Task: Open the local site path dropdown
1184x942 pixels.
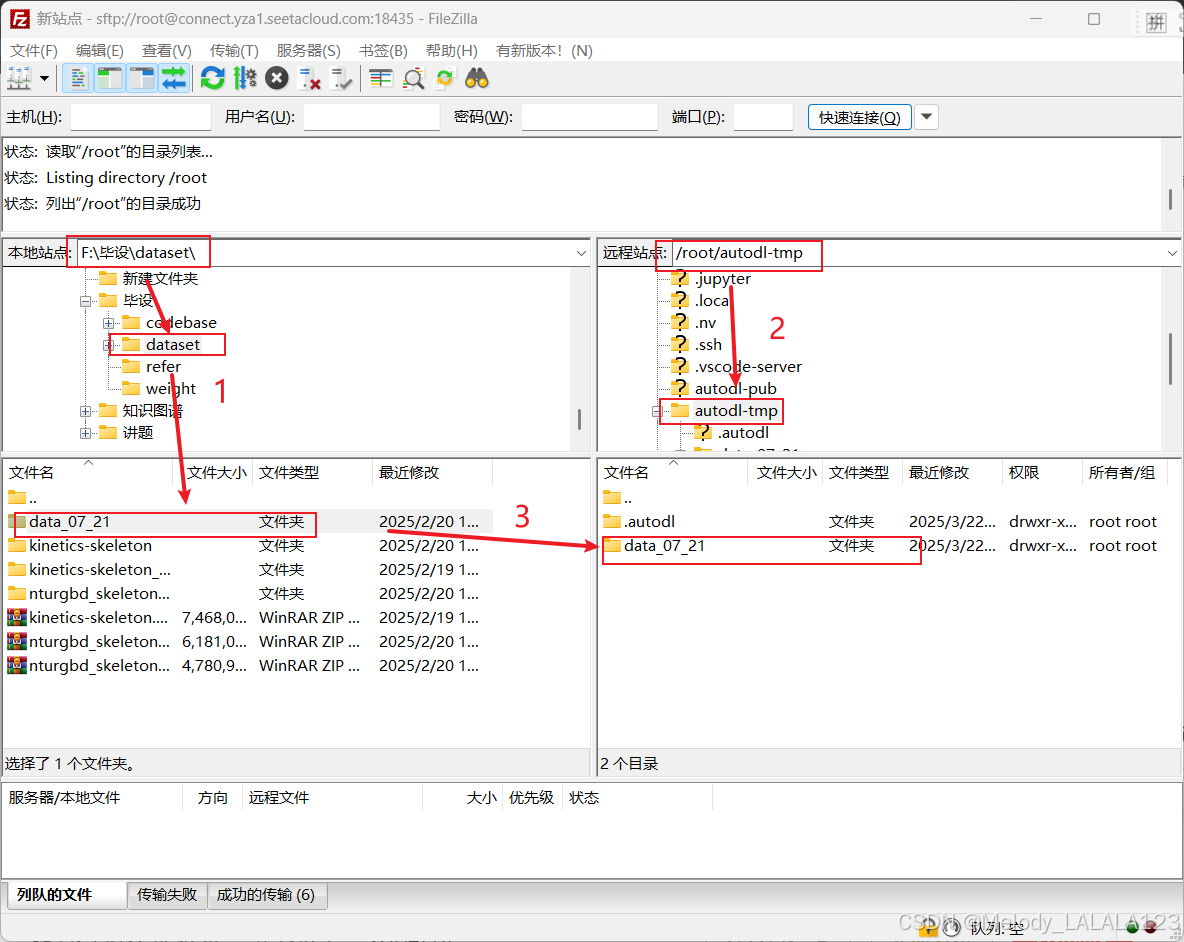Action: [x=581, y=253]
